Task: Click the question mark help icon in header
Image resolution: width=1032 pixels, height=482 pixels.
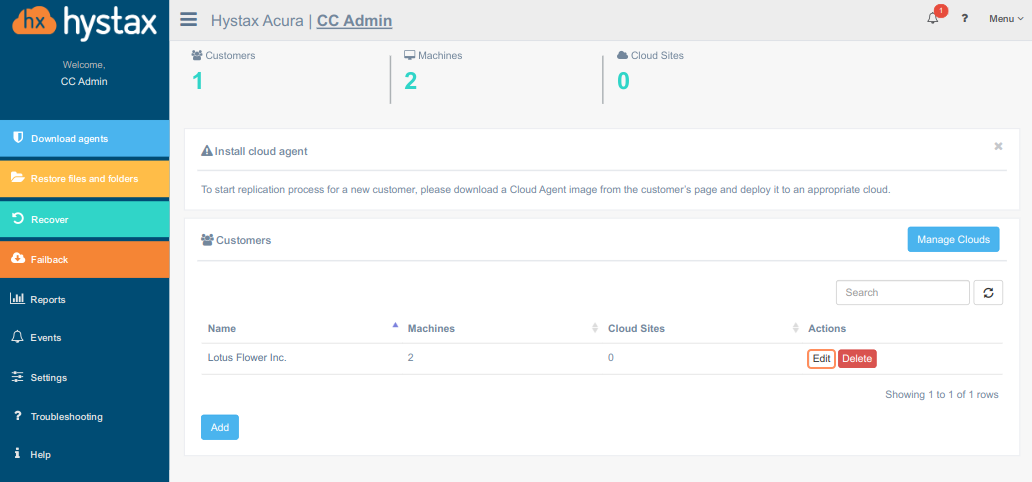Action: coord(965,19)
